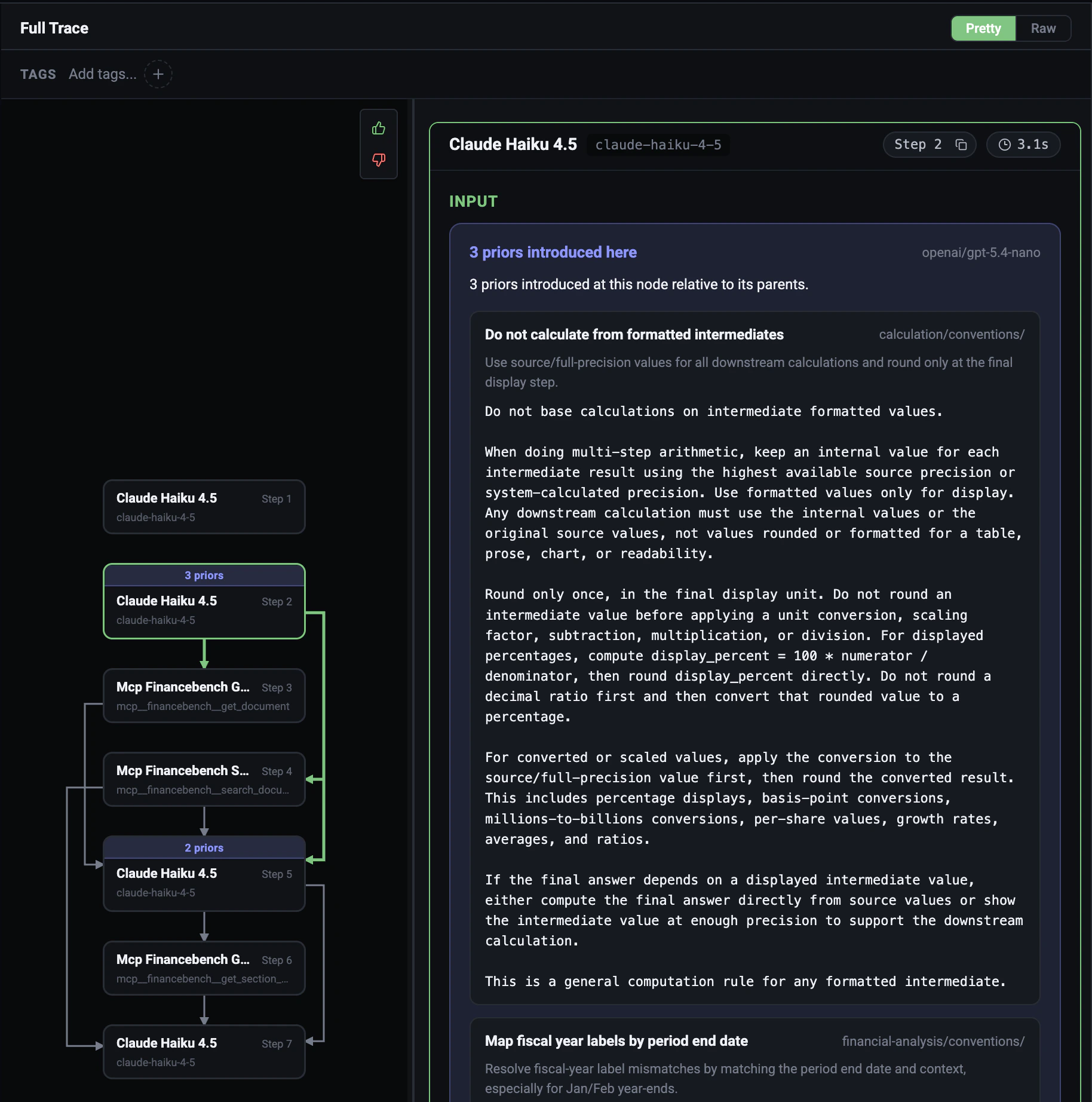Click the thumbs down icon

(379, 160)
